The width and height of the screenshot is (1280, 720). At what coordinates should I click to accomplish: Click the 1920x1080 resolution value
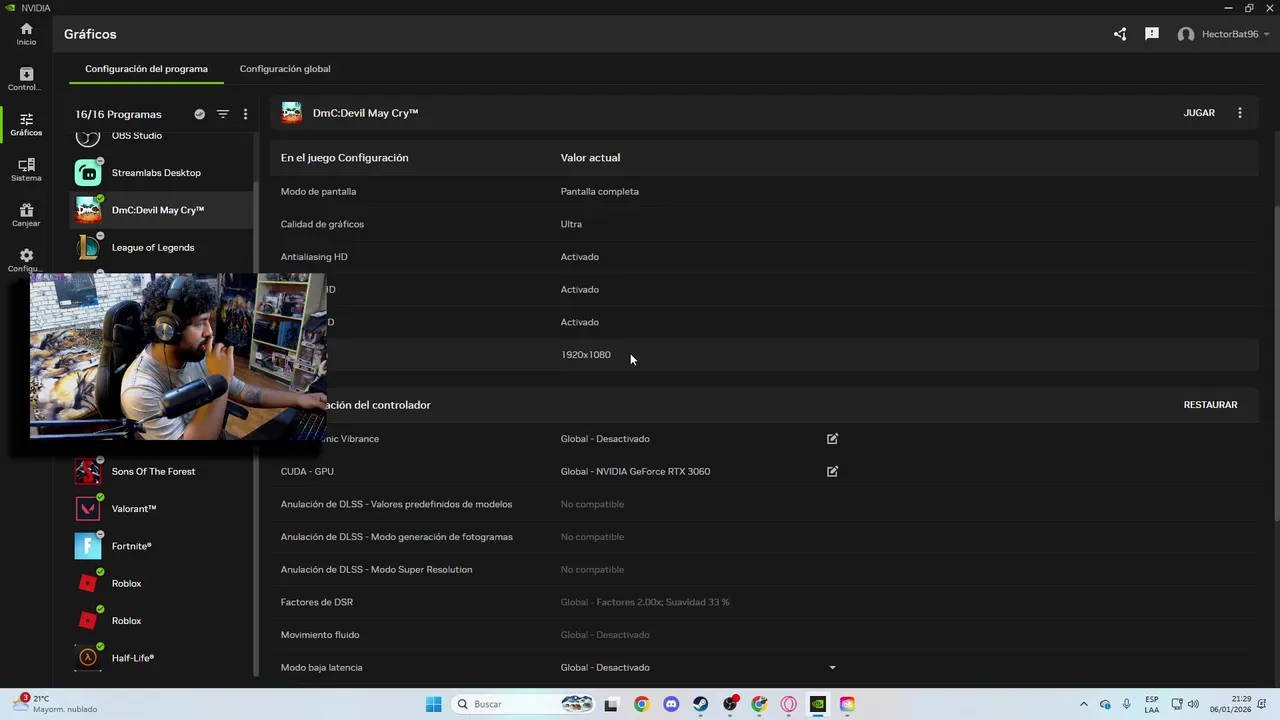pos(585,355)
